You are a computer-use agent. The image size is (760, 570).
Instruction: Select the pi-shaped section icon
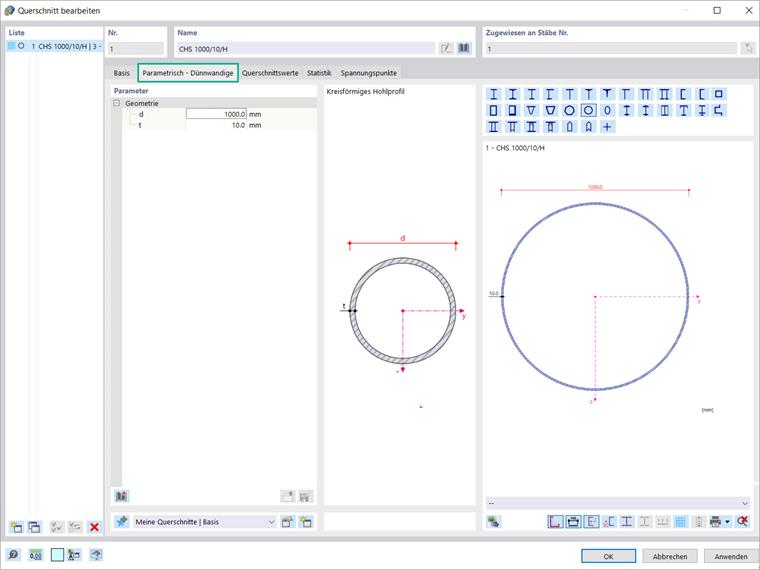tap(645, 94)
